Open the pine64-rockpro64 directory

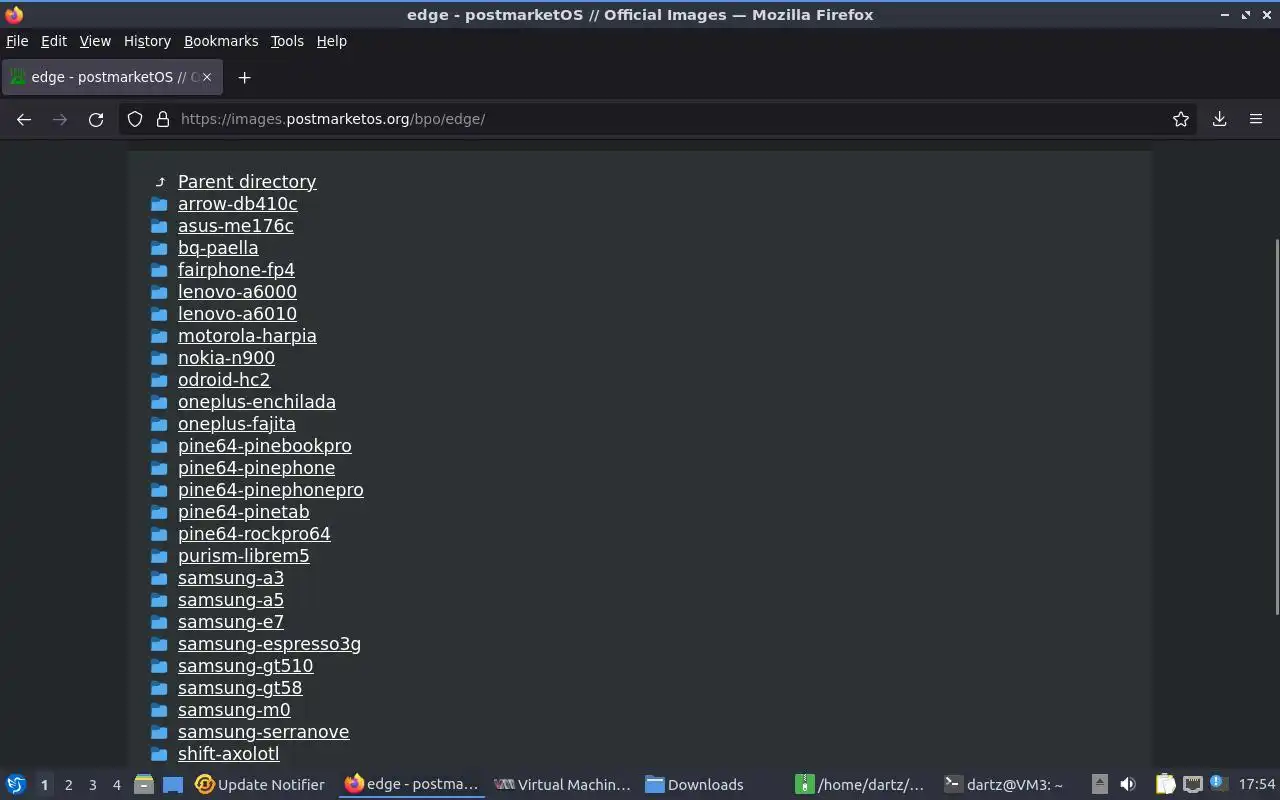pos(254,534)
